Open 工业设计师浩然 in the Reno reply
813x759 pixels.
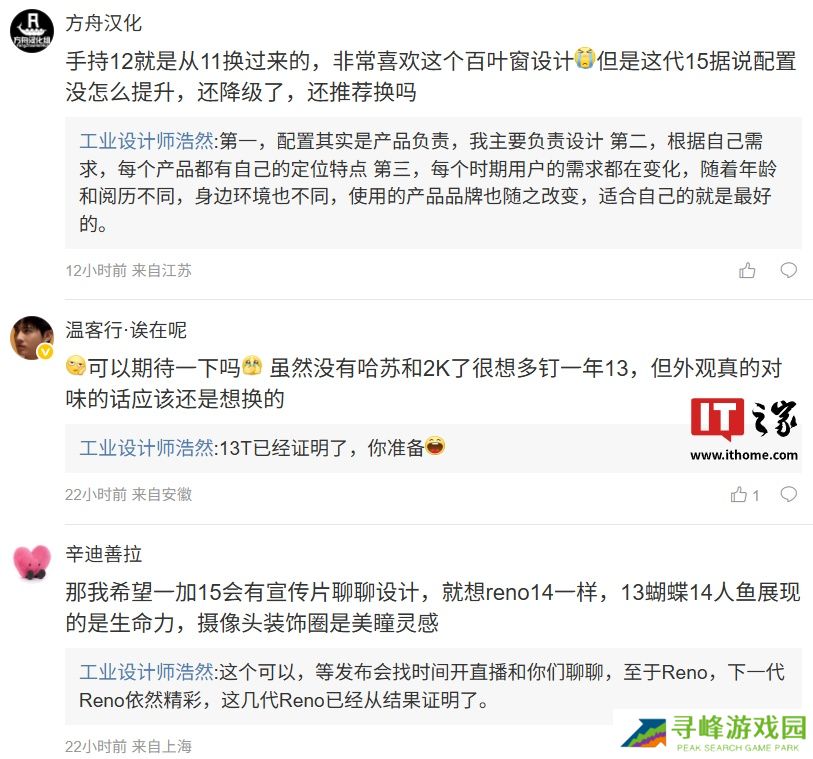coord(147,672)
